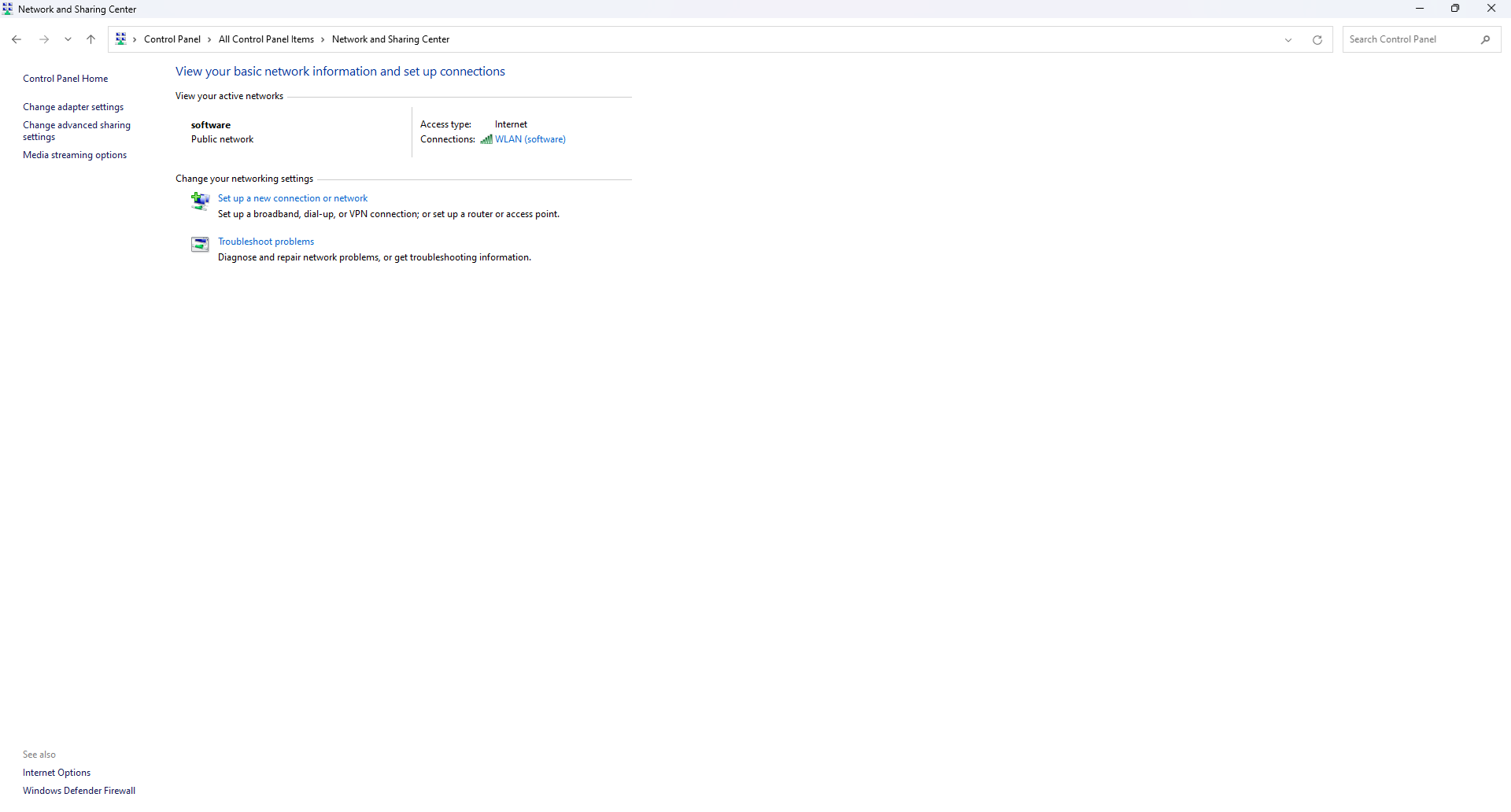Open Windows Defender Firewall link
1511x812 pixels.
pos(79,791)
